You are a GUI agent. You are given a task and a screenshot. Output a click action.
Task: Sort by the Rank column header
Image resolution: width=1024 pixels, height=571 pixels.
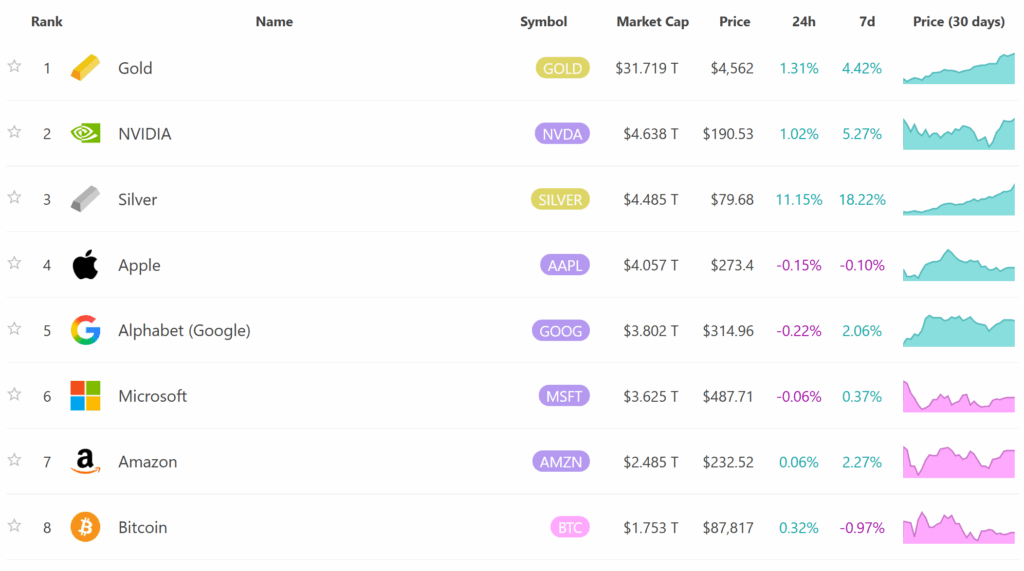(46, 22)
